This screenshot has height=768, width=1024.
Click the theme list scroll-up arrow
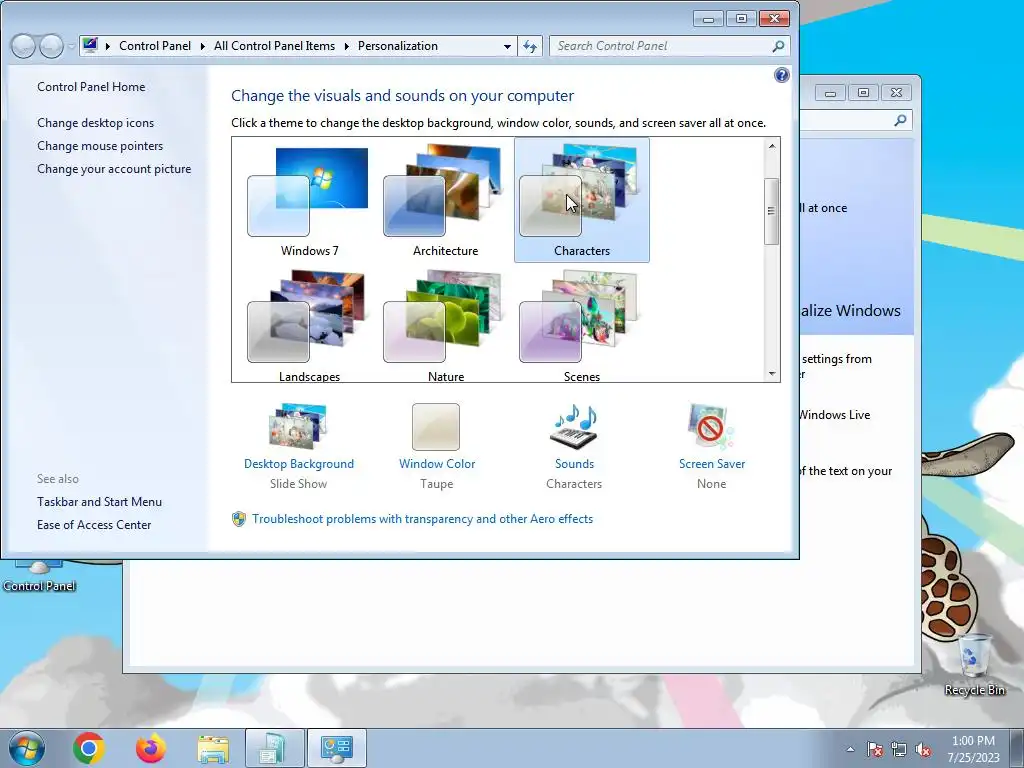pos(772,146)
